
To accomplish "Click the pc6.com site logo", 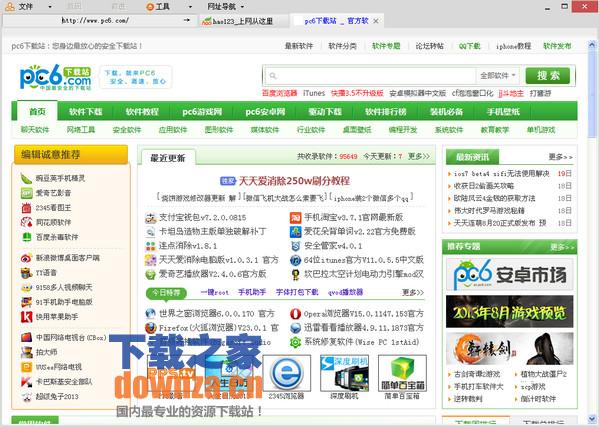I will pos(56,77).
